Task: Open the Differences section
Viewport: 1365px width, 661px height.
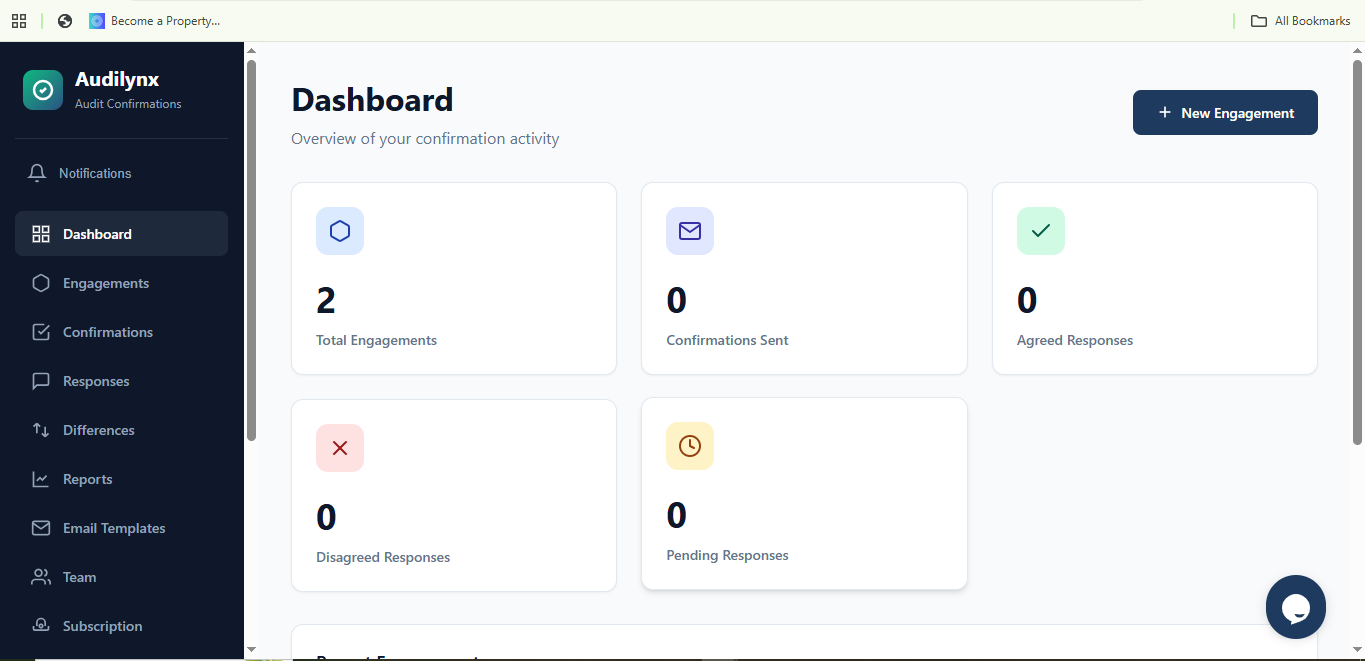Action: [x=121, y=430]
